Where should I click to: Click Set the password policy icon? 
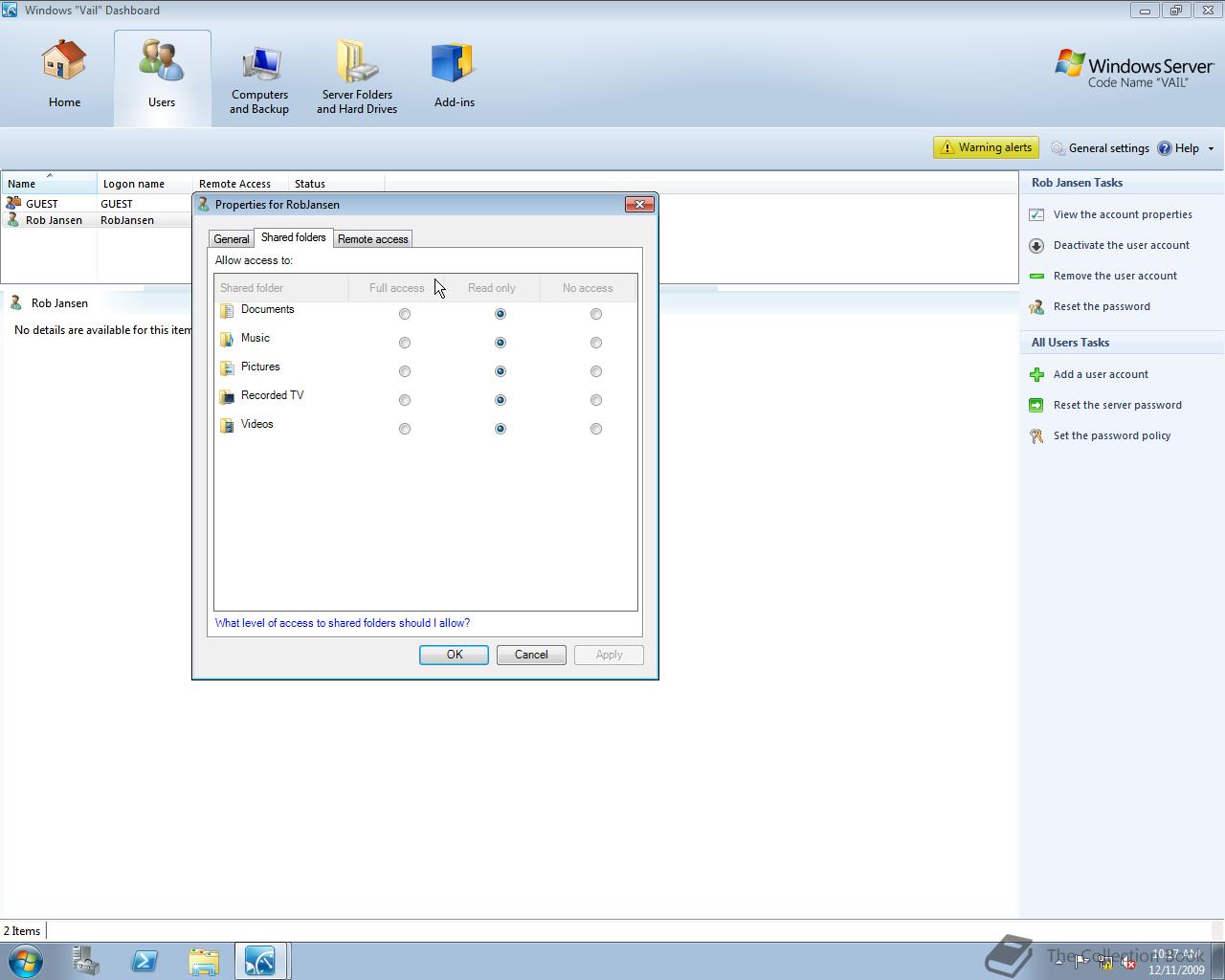pos(1036,435)
